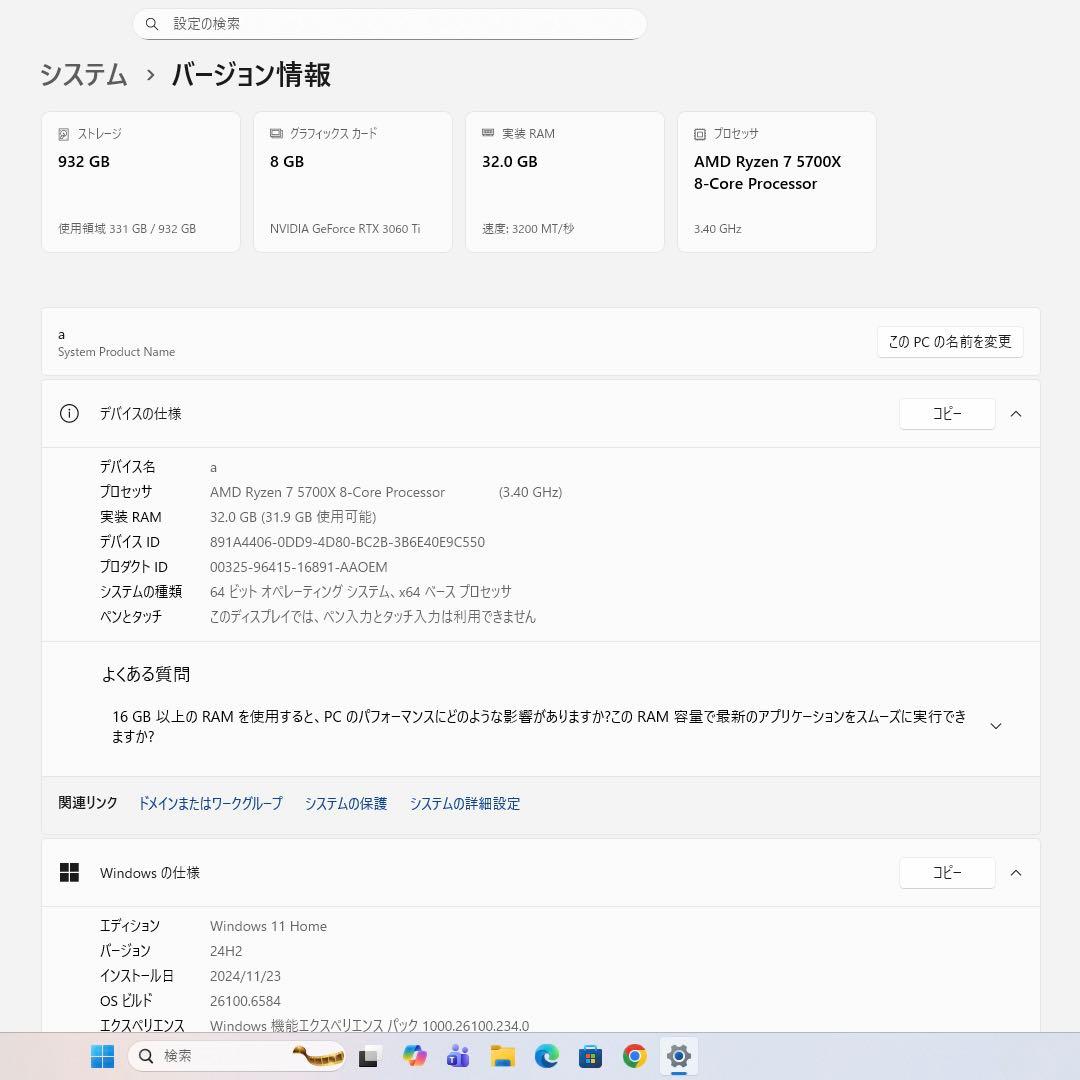Screen dimensions: 1080x1080
Task: Click the info icon beside デバイスの仕様
Action: tap(69, 413)
